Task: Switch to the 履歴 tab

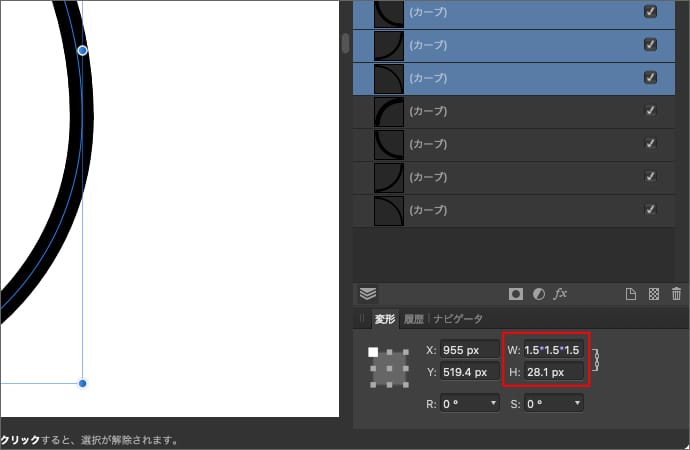Action: (x=414, y=319)
